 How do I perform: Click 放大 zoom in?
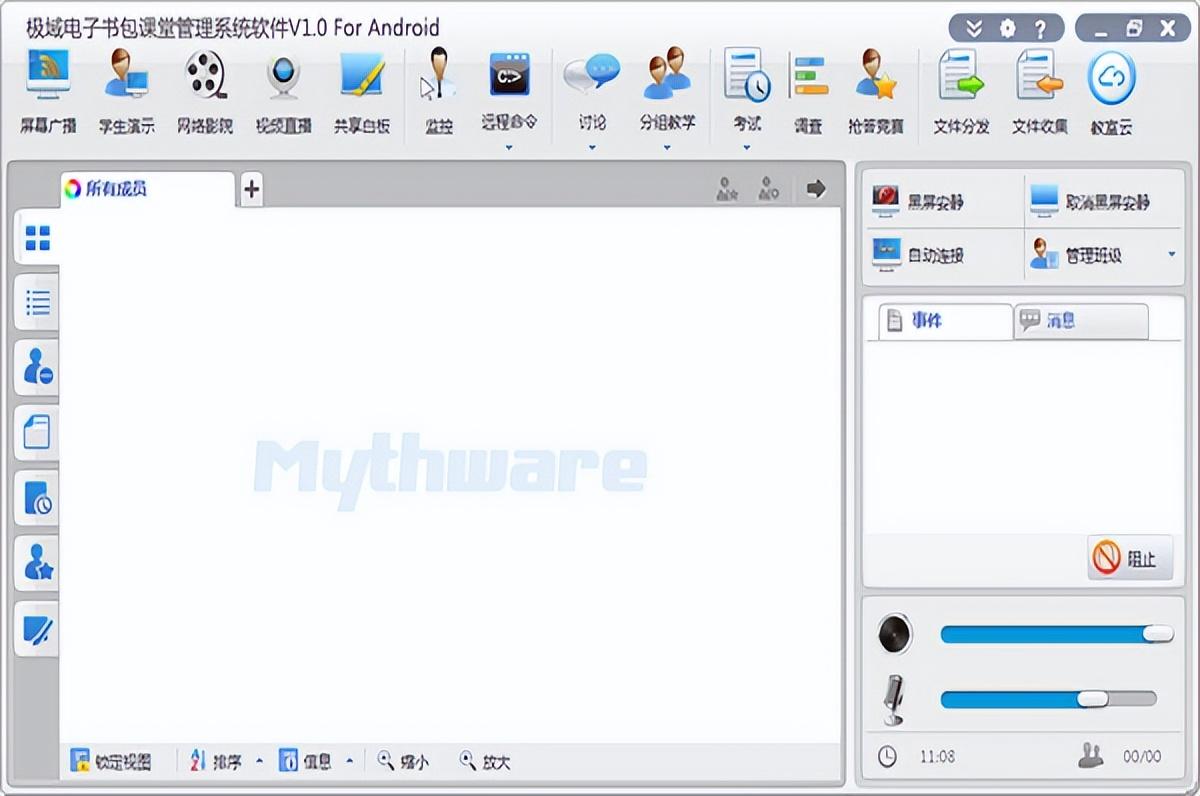pos(485,762)
